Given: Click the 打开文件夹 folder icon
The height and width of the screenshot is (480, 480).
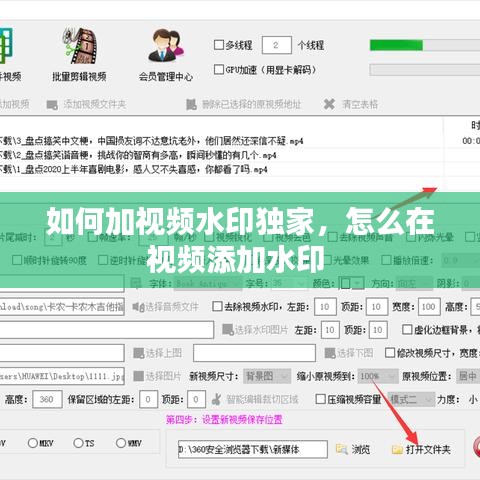Looking at the screenshot, I should [397, 449].
